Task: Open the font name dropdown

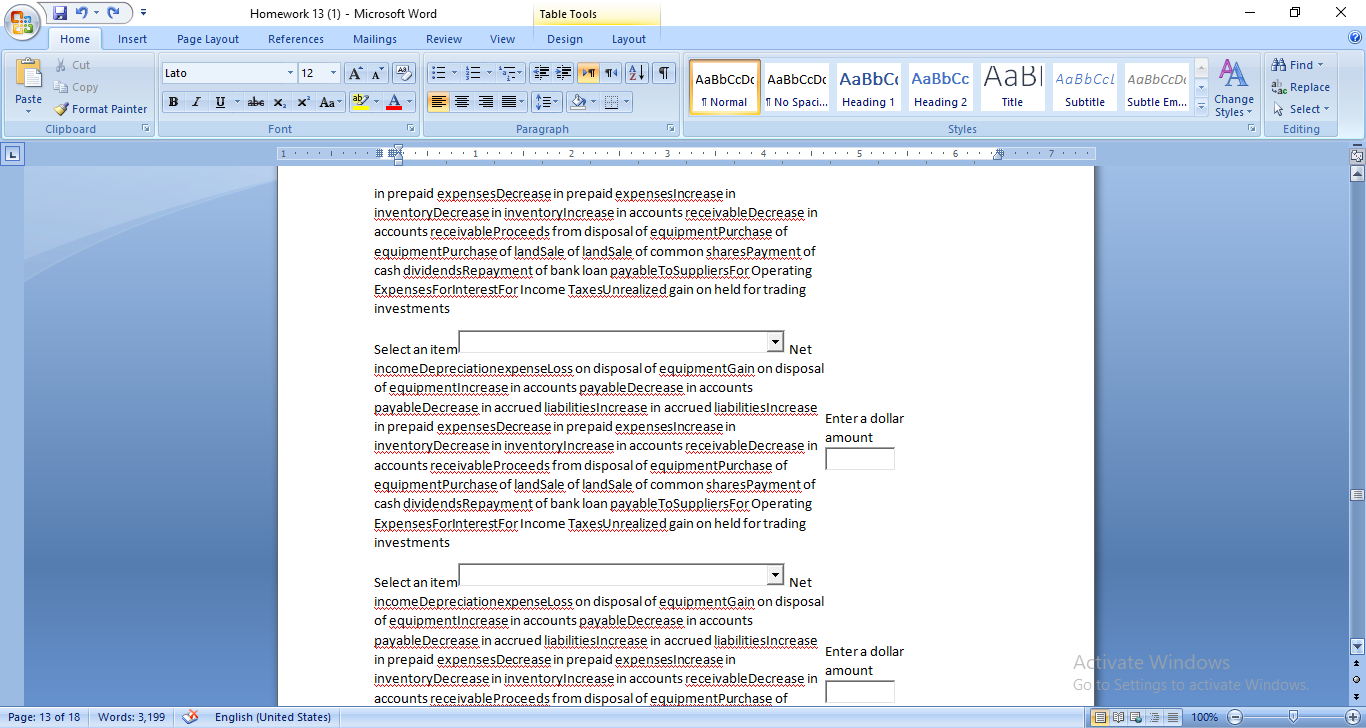Action: point(290,73)
